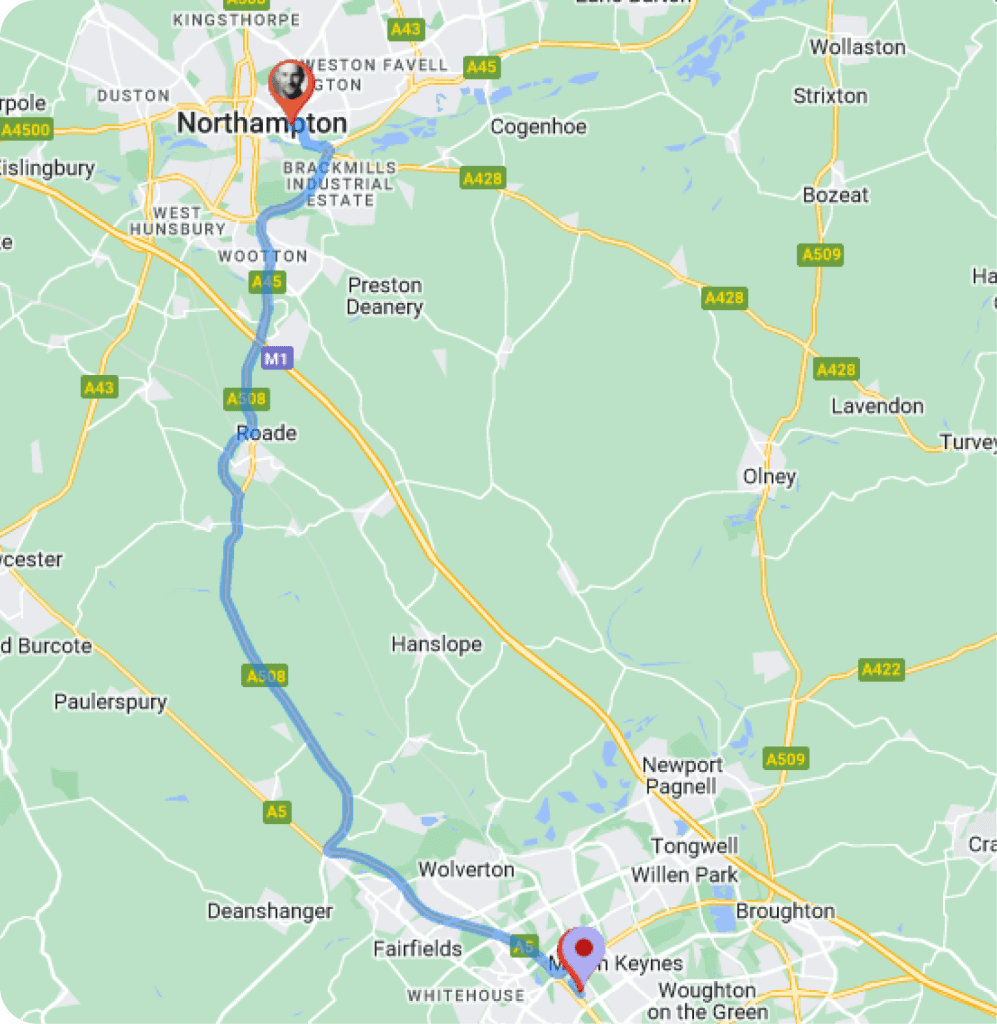This screenshot has width=997, height=1024.
Task: Click the Preston Deanery label
Action: (385, 296)
